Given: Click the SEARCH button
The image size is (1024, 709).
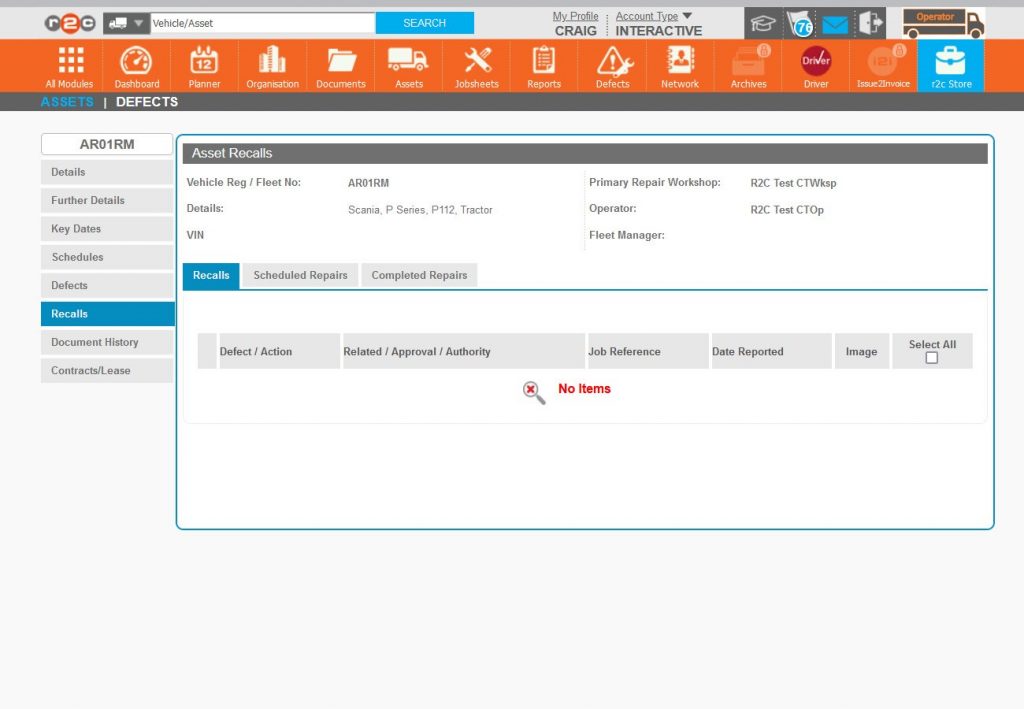Looking at the screenshot, I should [x=424, y=23].
